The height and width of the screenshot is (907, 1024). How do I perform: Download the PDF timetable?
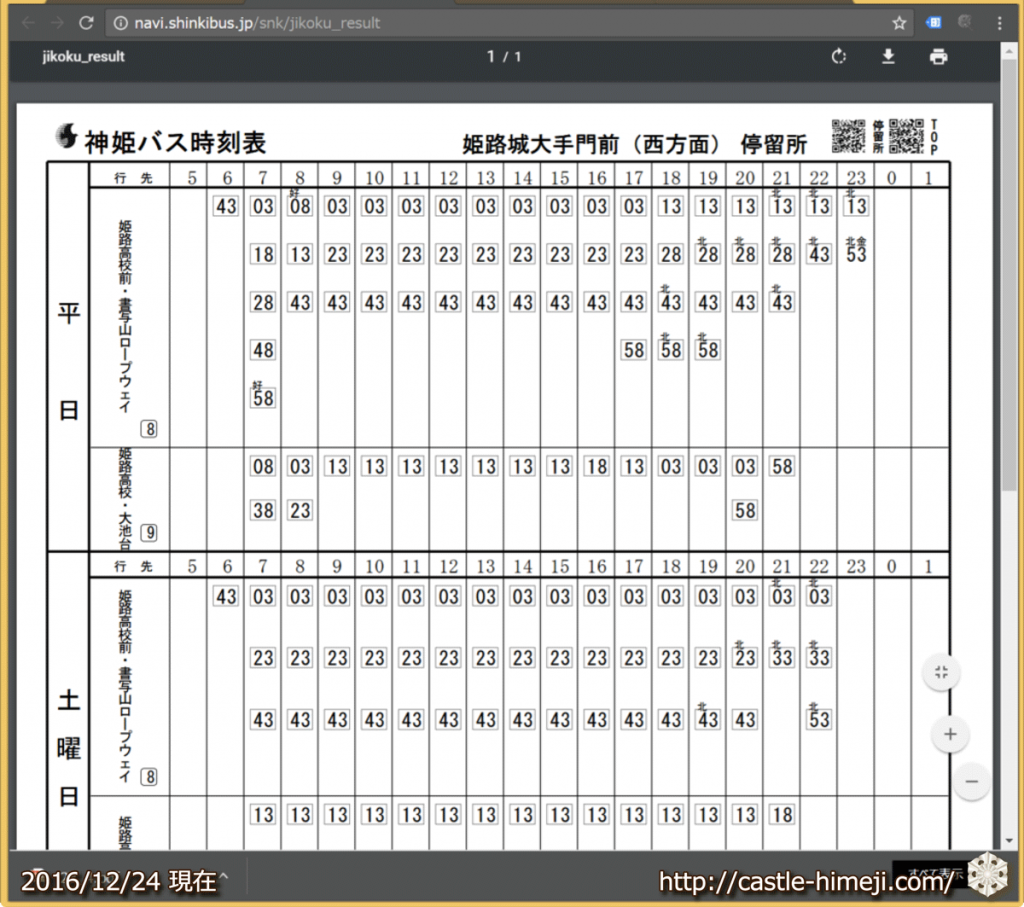pos(888,57)
